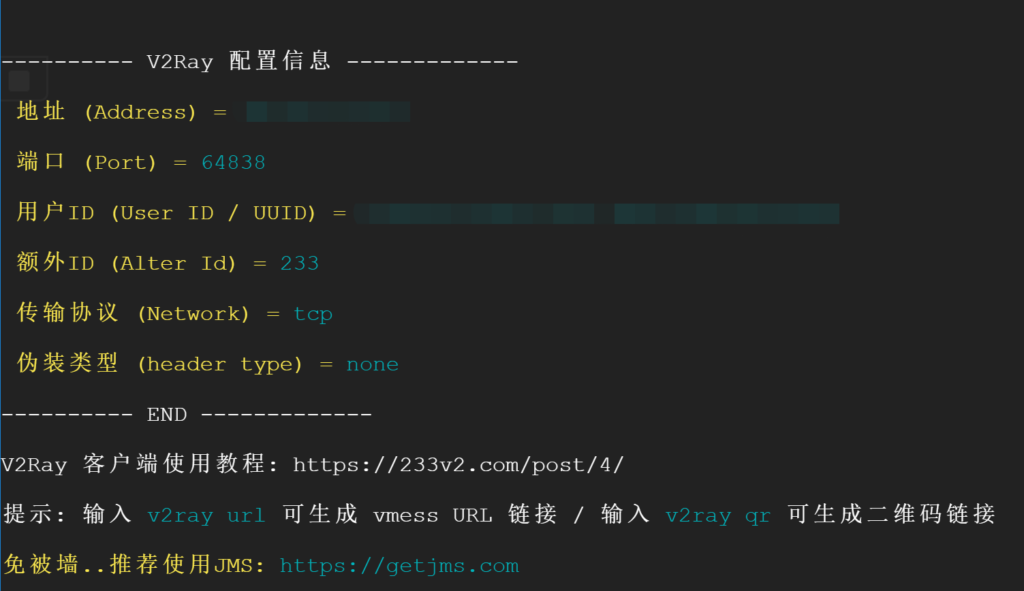This screenshot has height=591, width=1024.
Task: Click the blurred UUID value
Action: [x=597, y=213]
